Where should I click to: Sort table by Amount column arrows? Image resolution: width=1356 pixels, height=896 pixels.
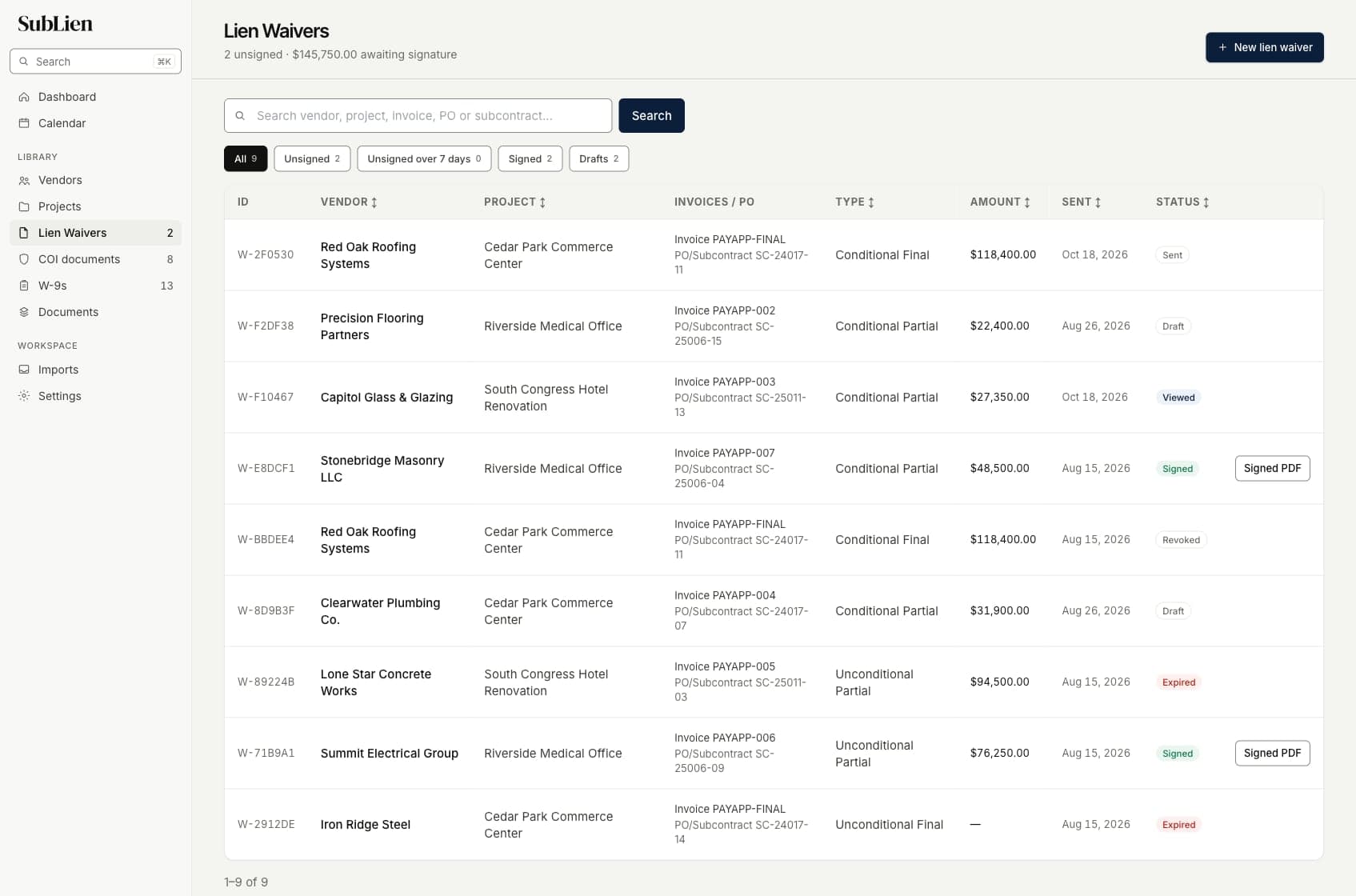(x=1027, y=202)
